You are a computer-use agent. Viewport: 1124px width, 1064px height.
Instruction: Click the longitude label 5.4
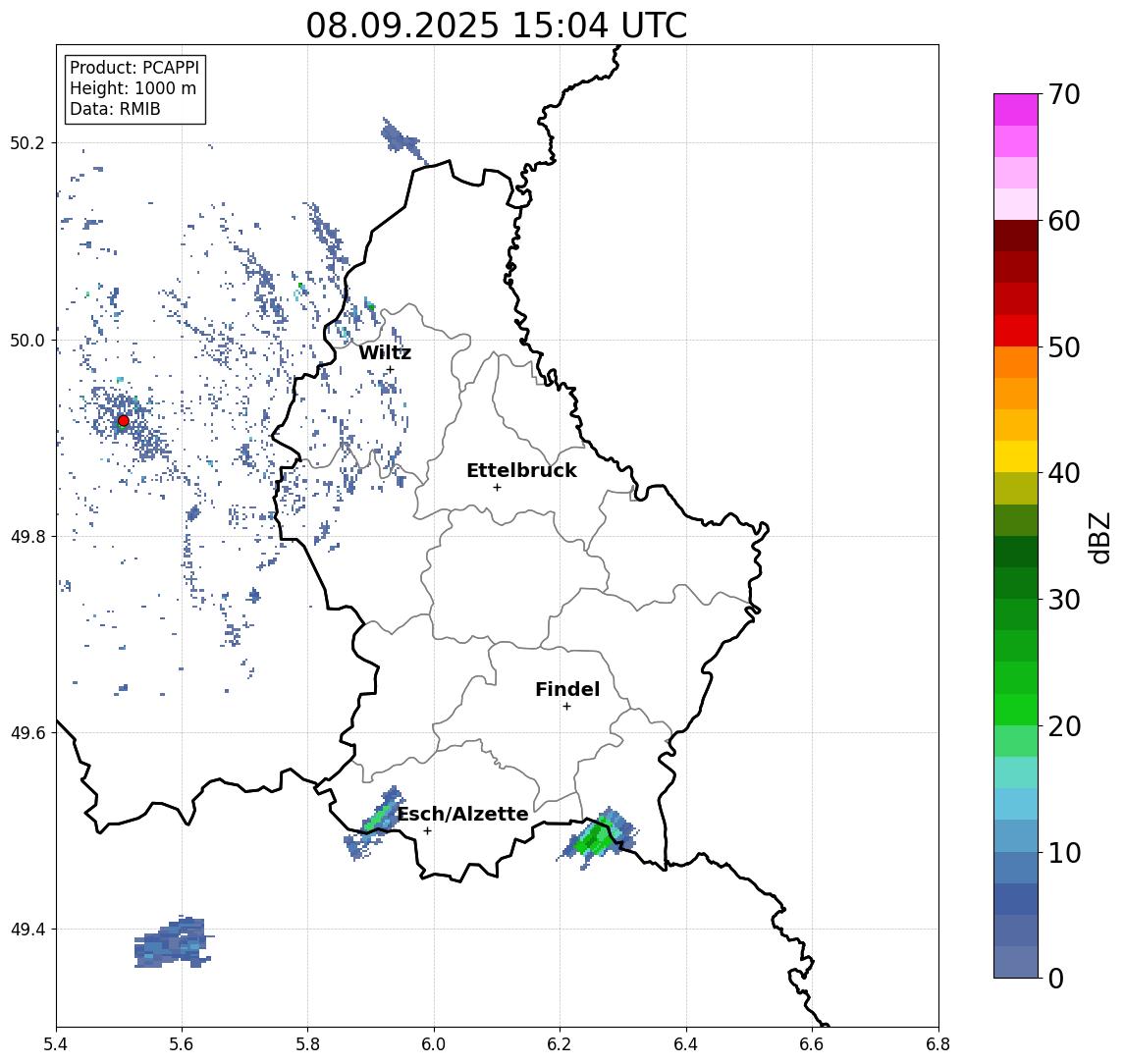[56, 1044]
